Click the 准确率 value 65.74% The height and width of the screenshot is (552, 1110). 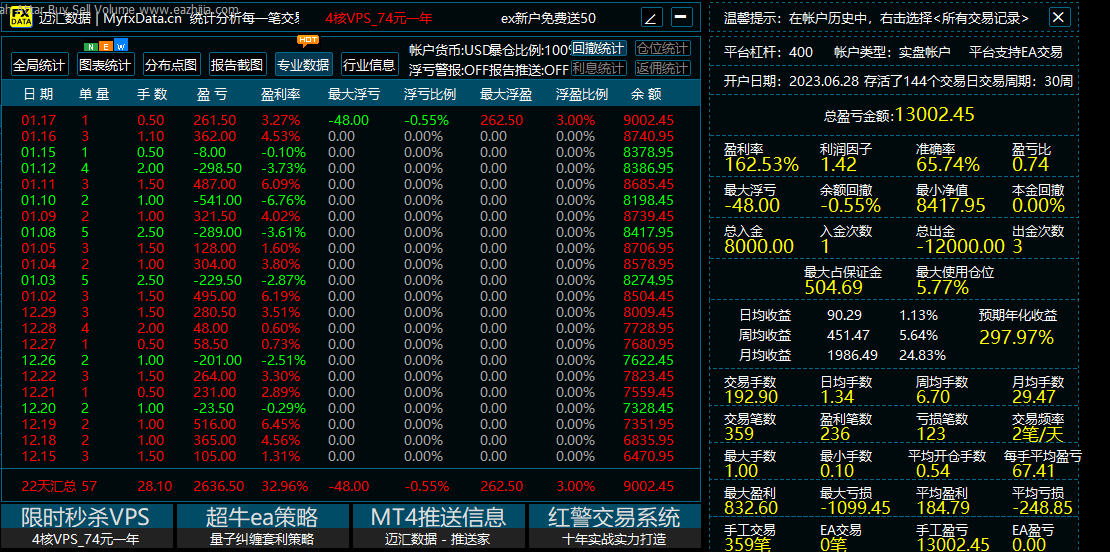pos(949,165)
